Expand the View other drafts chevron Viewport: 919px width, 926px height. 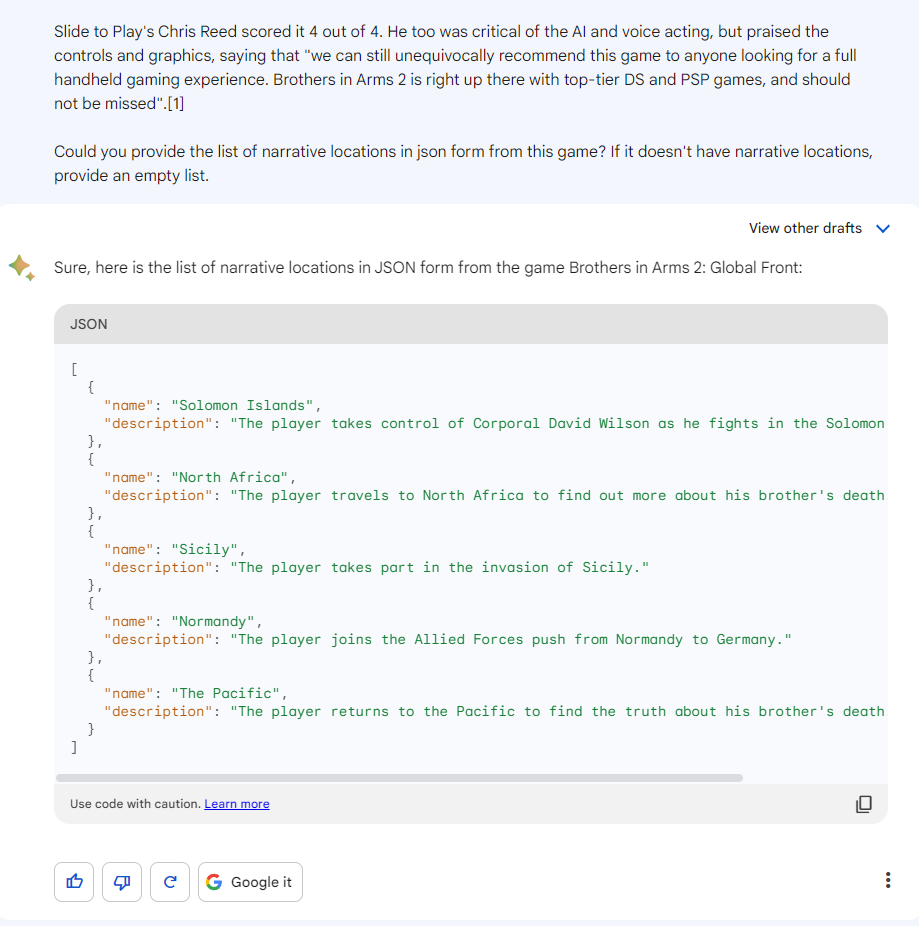(x=882, y=229)
